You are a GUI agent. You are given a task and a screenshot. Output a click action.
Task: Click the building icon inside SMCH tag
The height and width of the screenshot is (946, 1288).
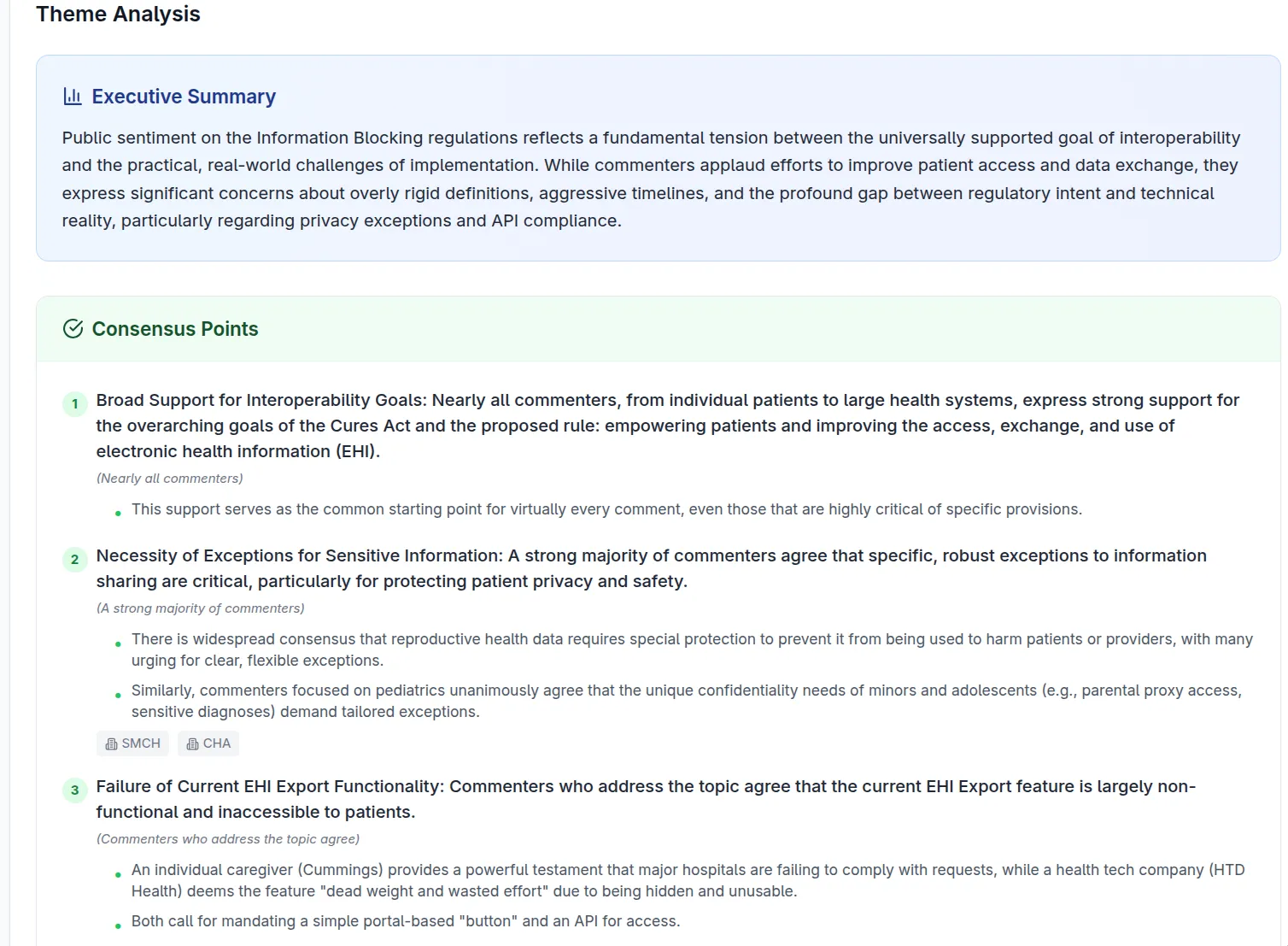[111, 744]
